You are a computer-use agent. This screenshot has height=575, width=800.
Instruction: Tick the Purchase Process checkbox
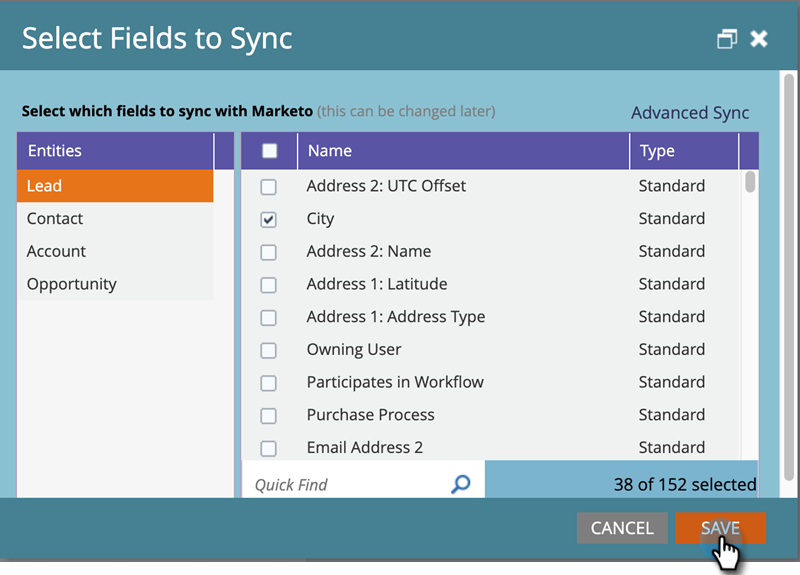click(268, 415)
